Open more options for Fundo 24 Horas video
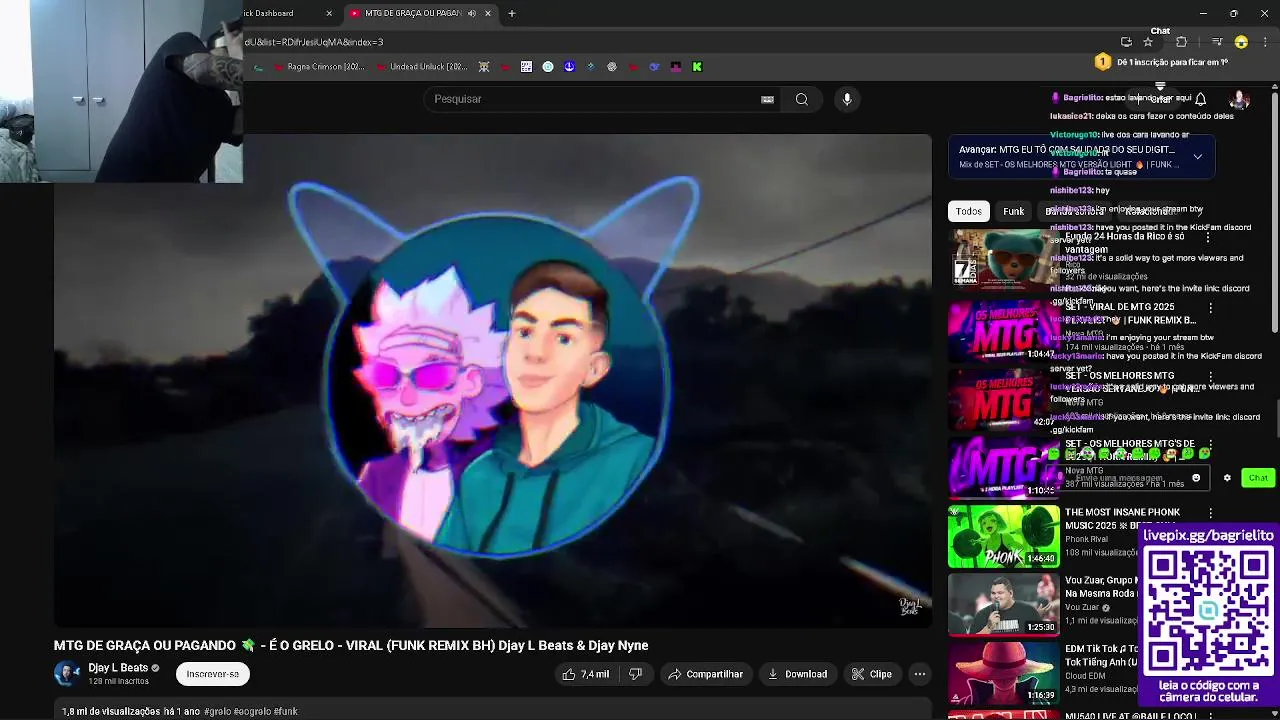The width and height of the screenshot is (1280, 720). (1208, 238)
